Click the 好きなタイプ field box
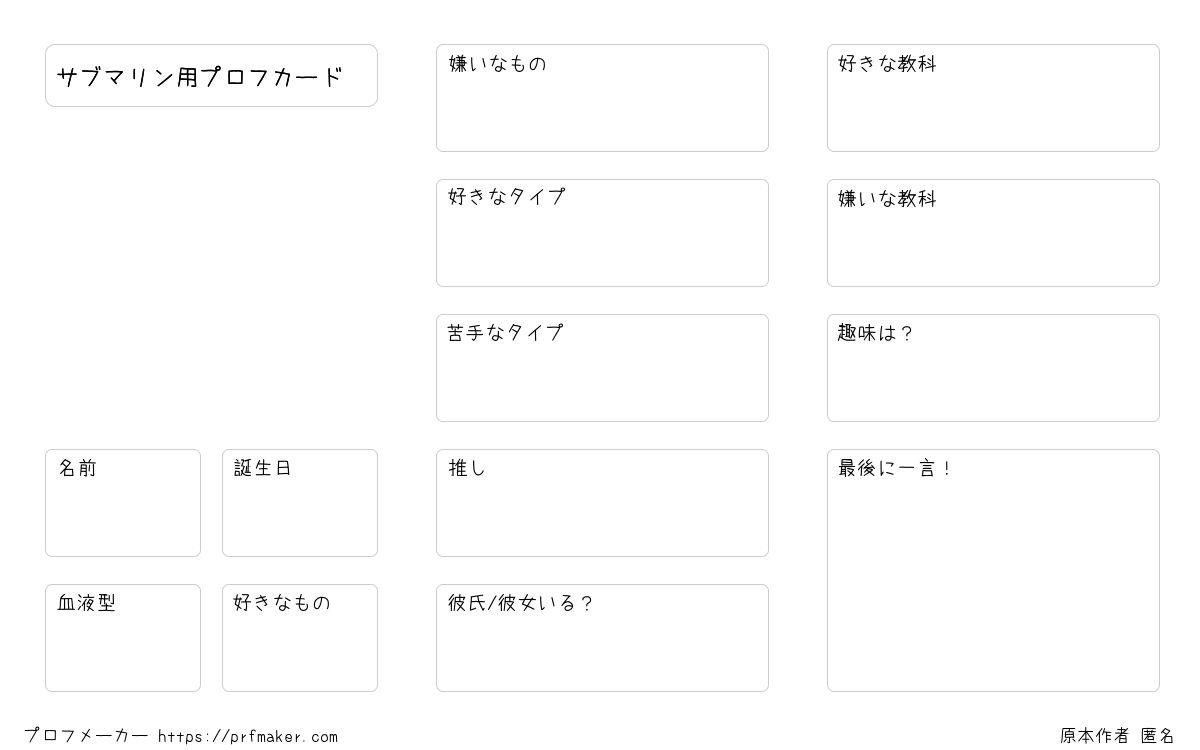The height and width of the screenshot is (750, 1200). [602, 233]
